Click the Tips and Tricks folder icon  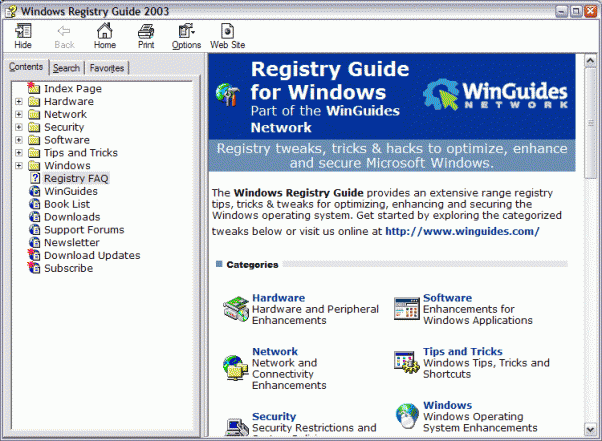[34, 153]
